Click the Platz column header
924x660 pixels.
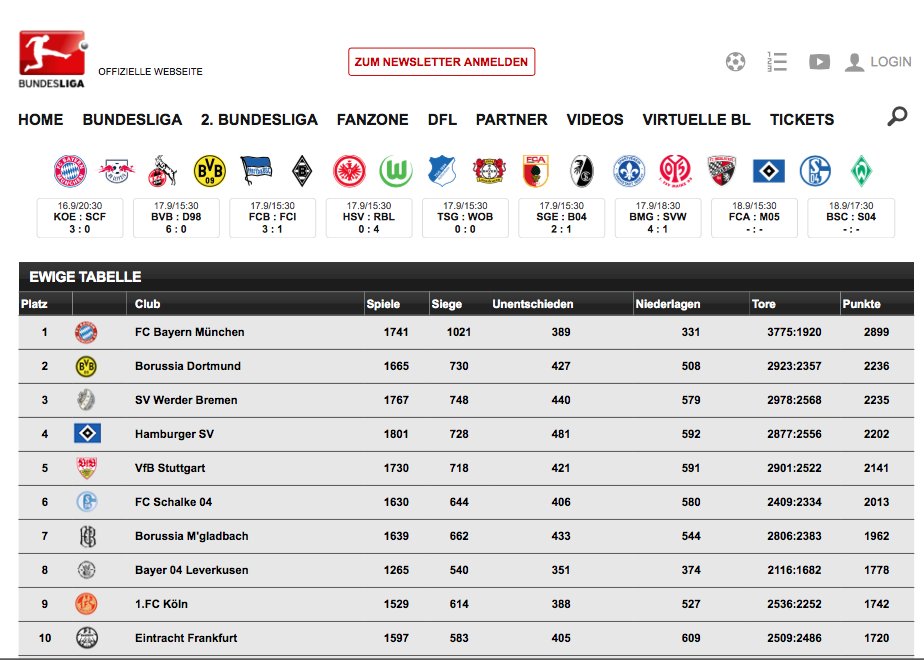point(34,304)
